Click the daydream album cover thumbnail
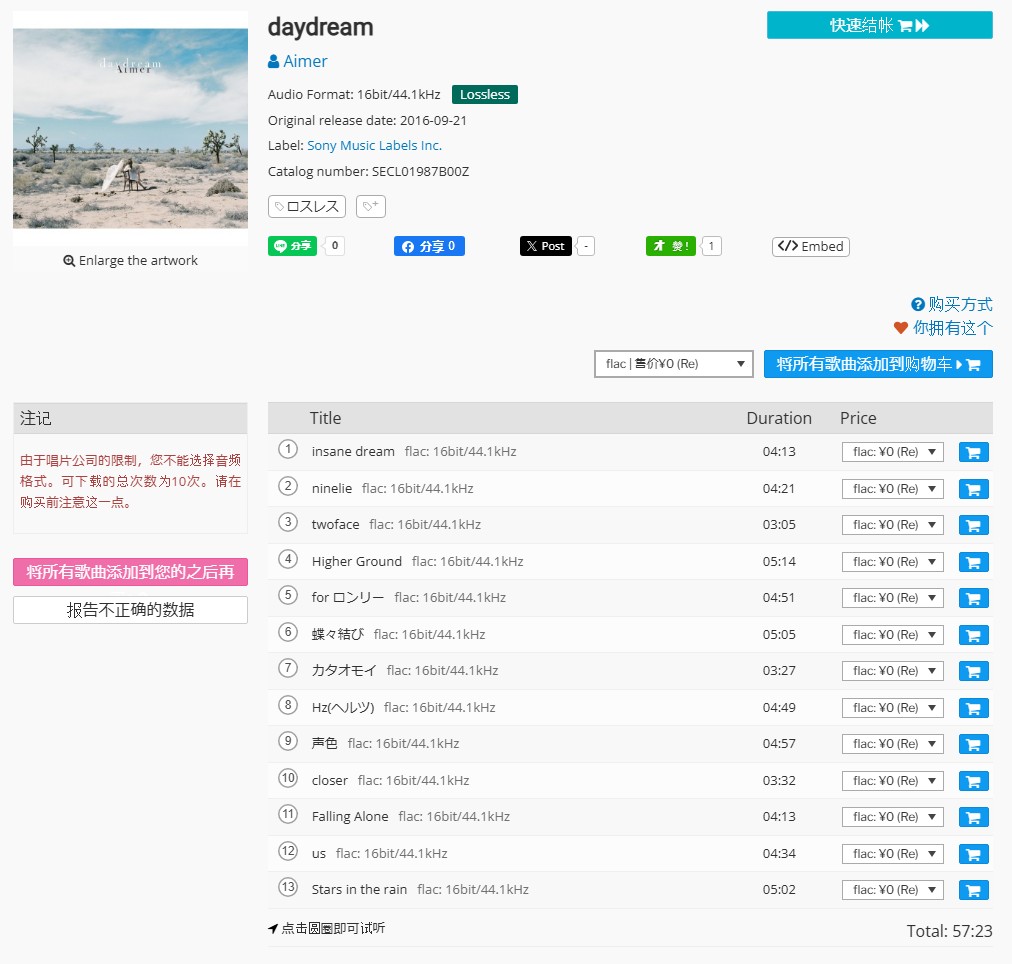This screenshot has height=964, width=1012. click(x=130, y=128)
